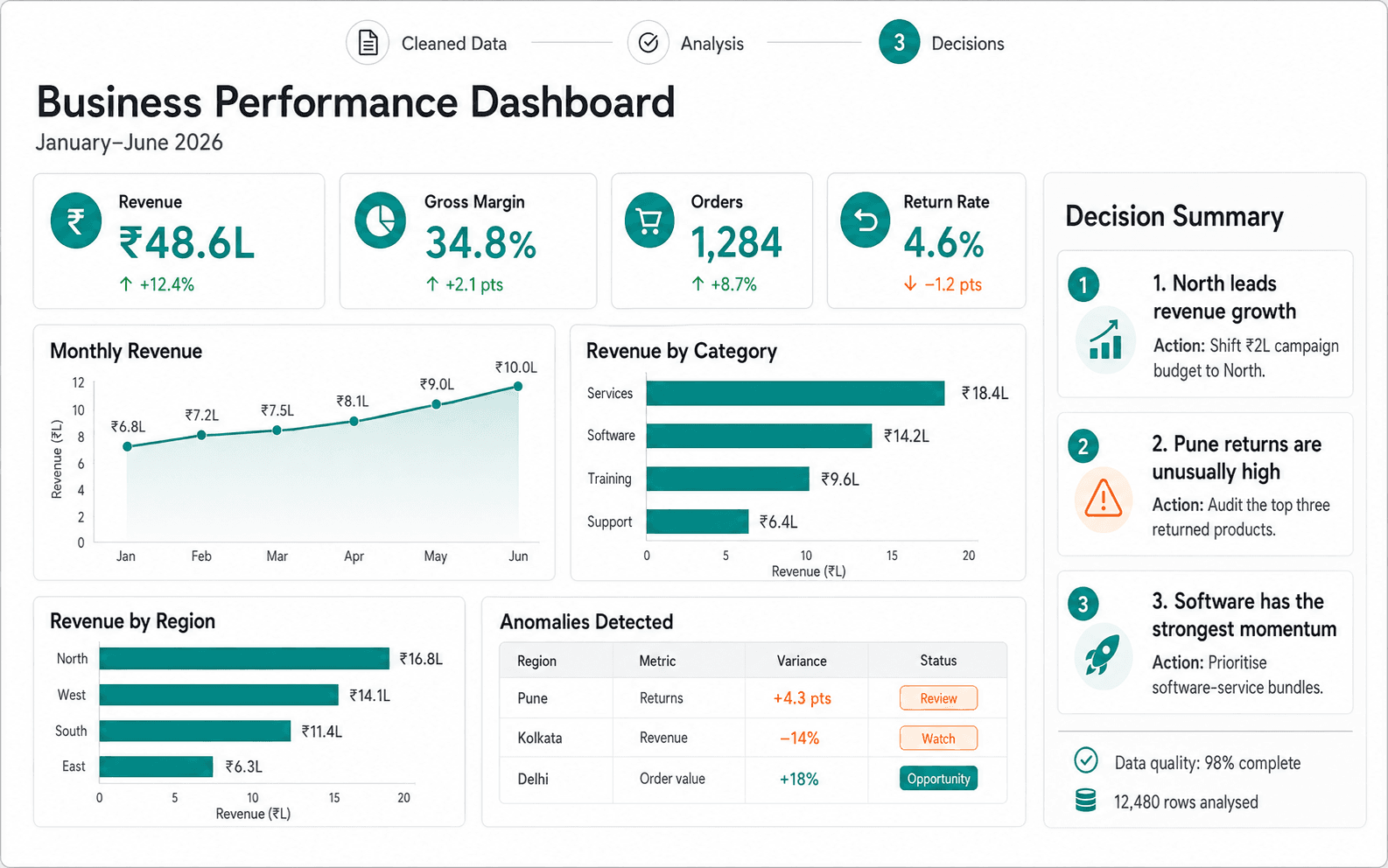The image size is (1388, 868).
Task: Click the ₹16.8L North label
Action: (x=421, y=659)
